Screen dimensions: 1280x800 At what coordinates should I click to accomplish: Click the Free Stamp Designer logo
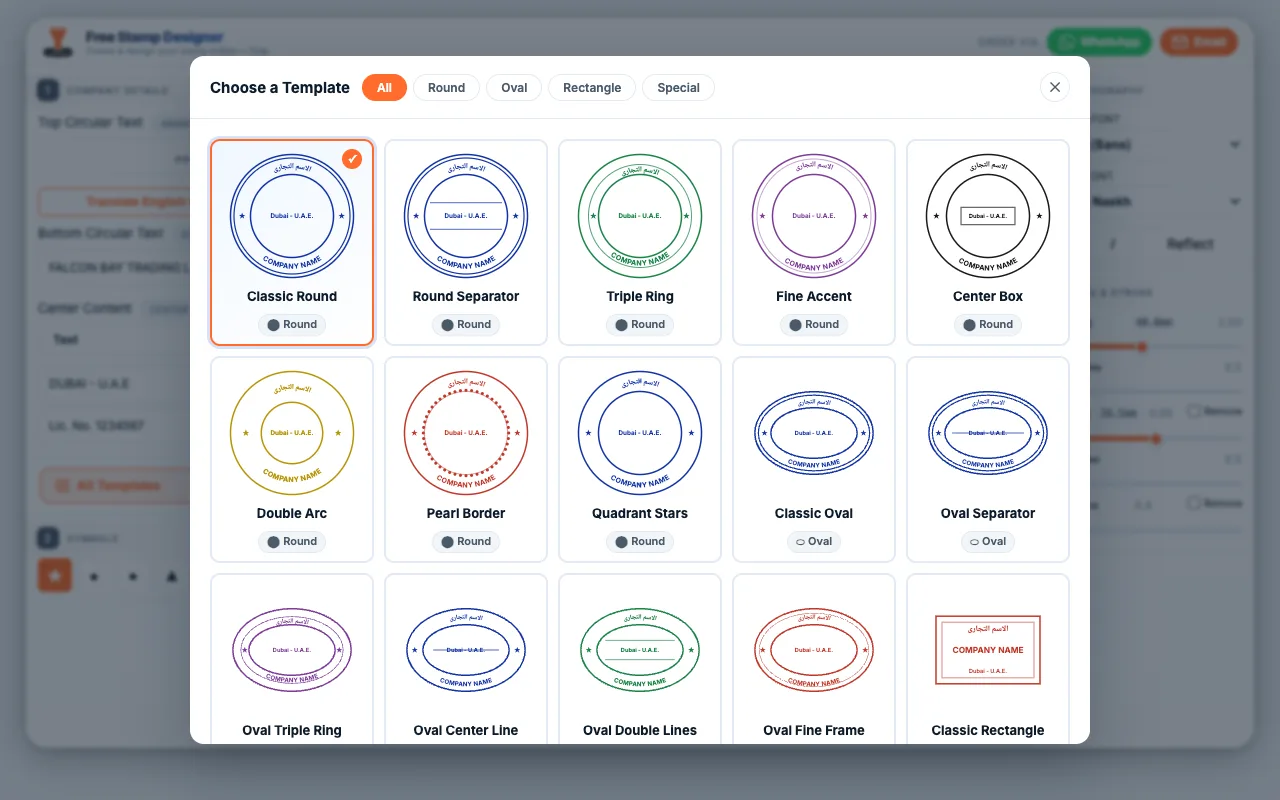pos(57,42)
